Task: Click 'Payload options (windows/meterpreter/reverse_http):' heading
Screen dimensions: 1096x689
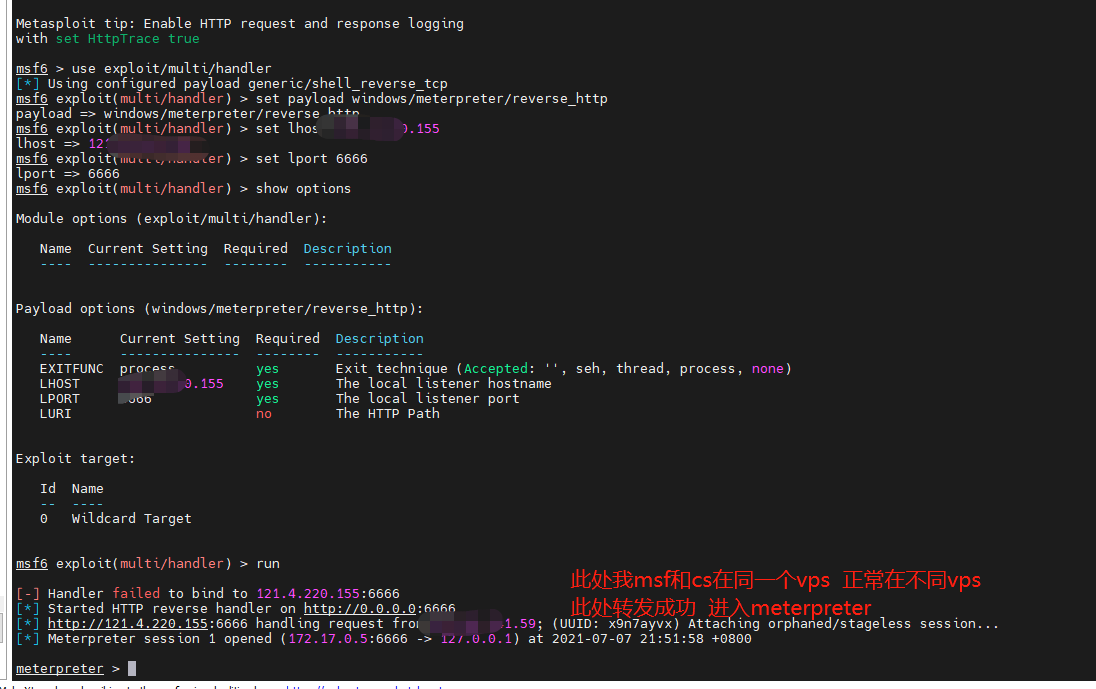Action: [x=219, y=309]
